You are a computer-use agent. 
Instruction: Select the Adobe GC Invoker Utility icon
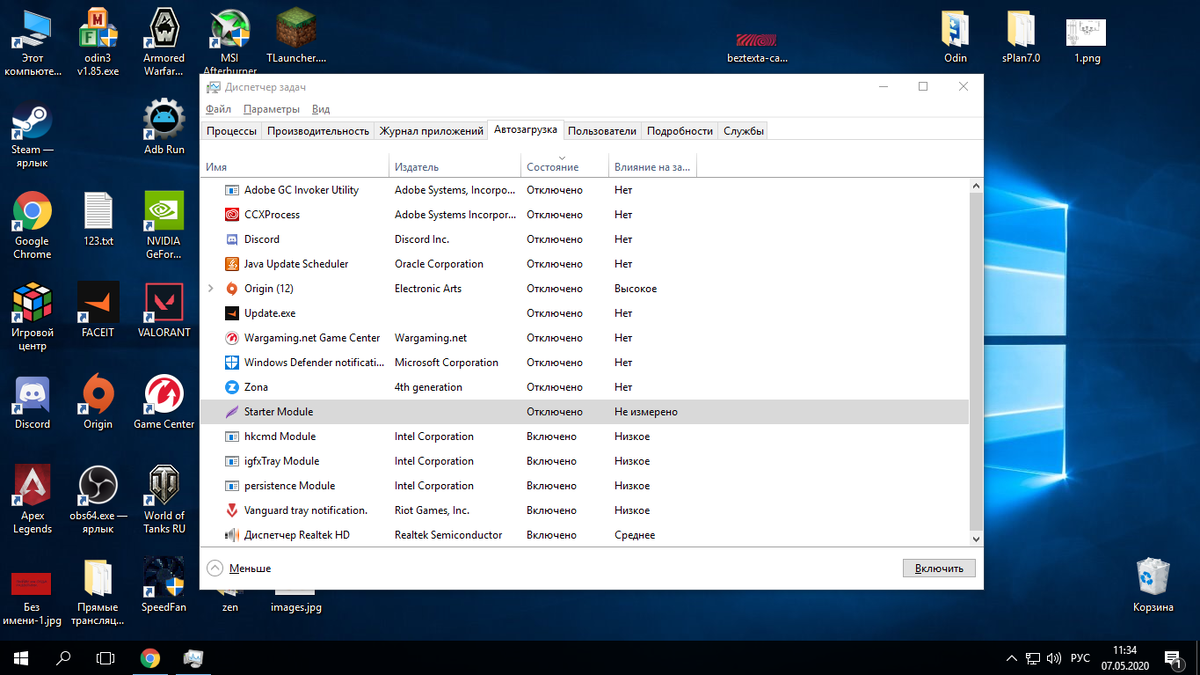(232, 190)
